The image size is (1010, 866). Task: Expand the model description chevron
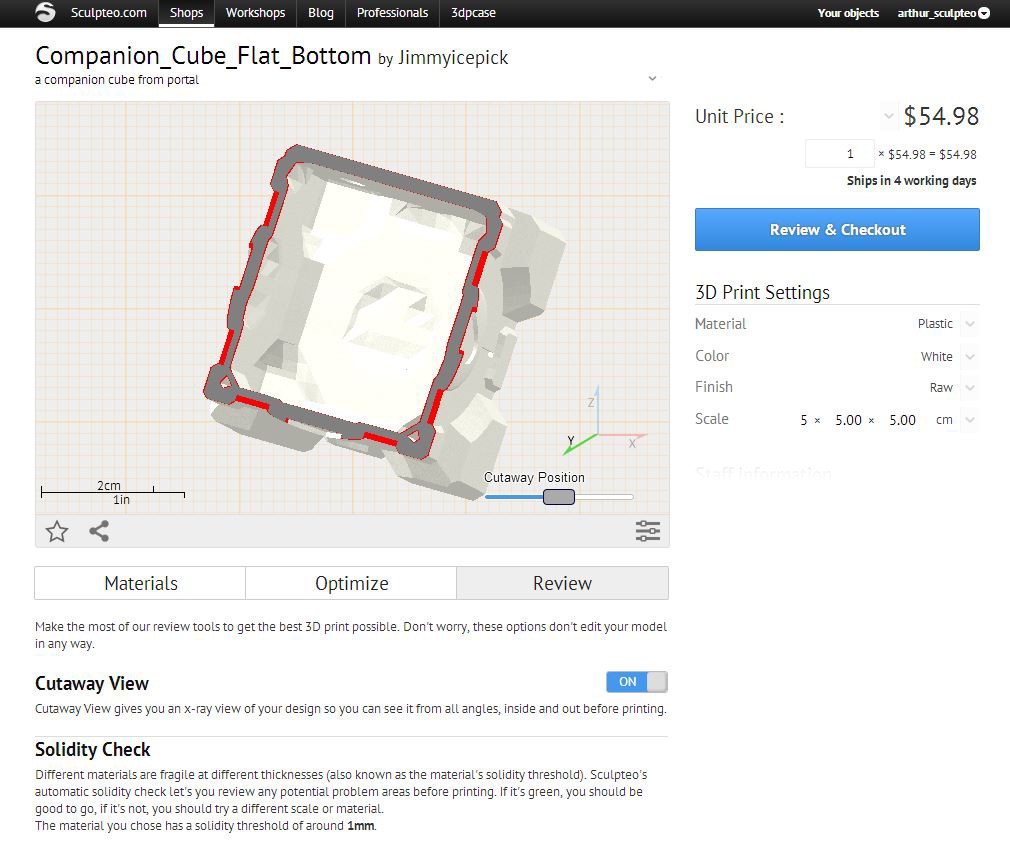coord(652,78)
